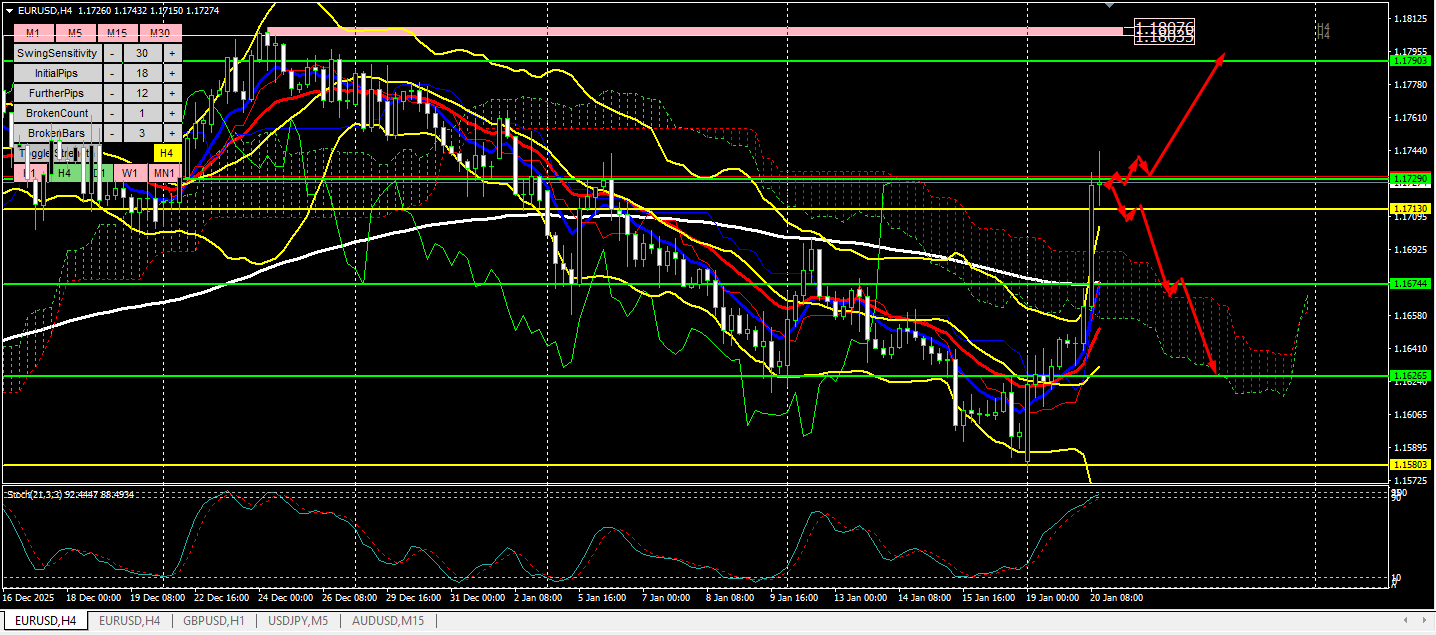The image size is (1436, 635).
Task: Decrease SwingSensitivity with the minus button
Action: click(112, 53)
